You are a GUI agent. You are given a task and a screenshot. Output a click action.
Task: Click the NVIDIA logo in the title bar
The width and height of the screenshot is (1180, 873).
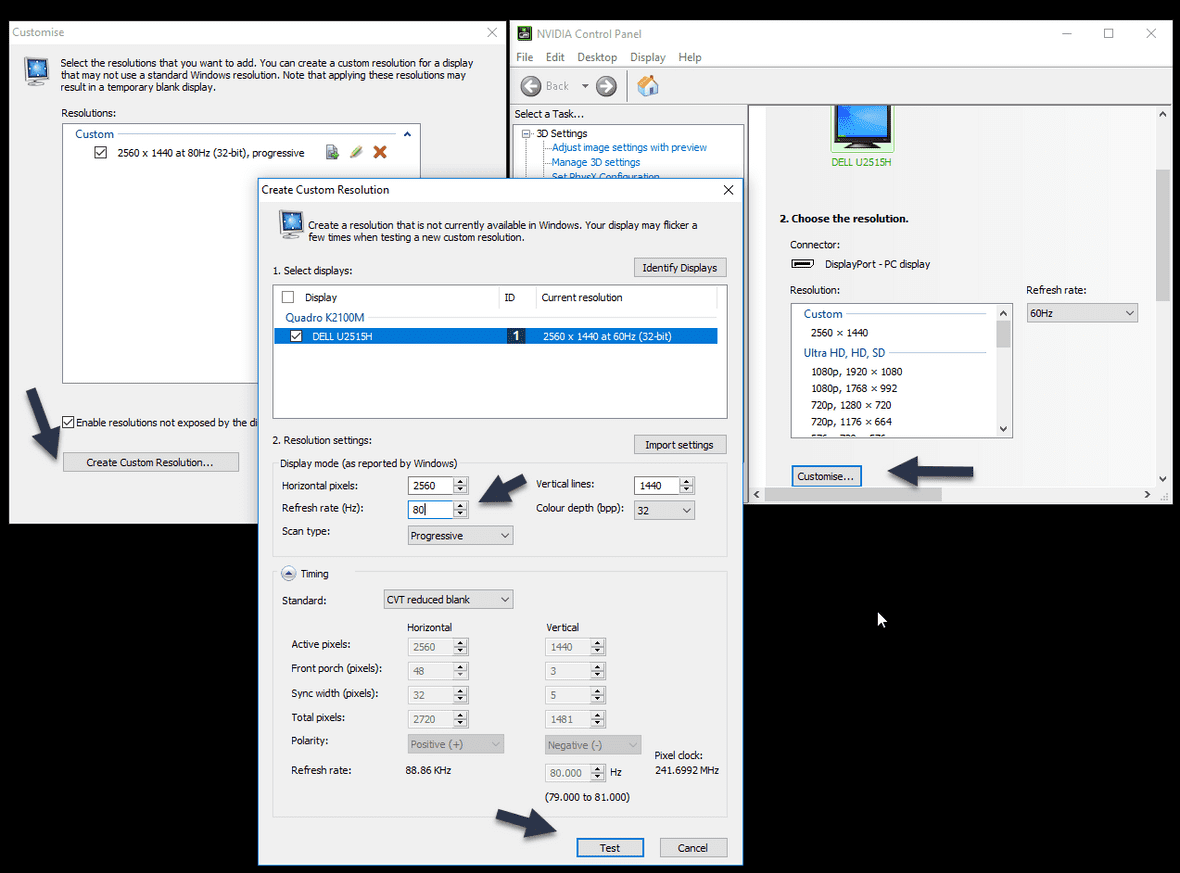(x=524, y=33)
